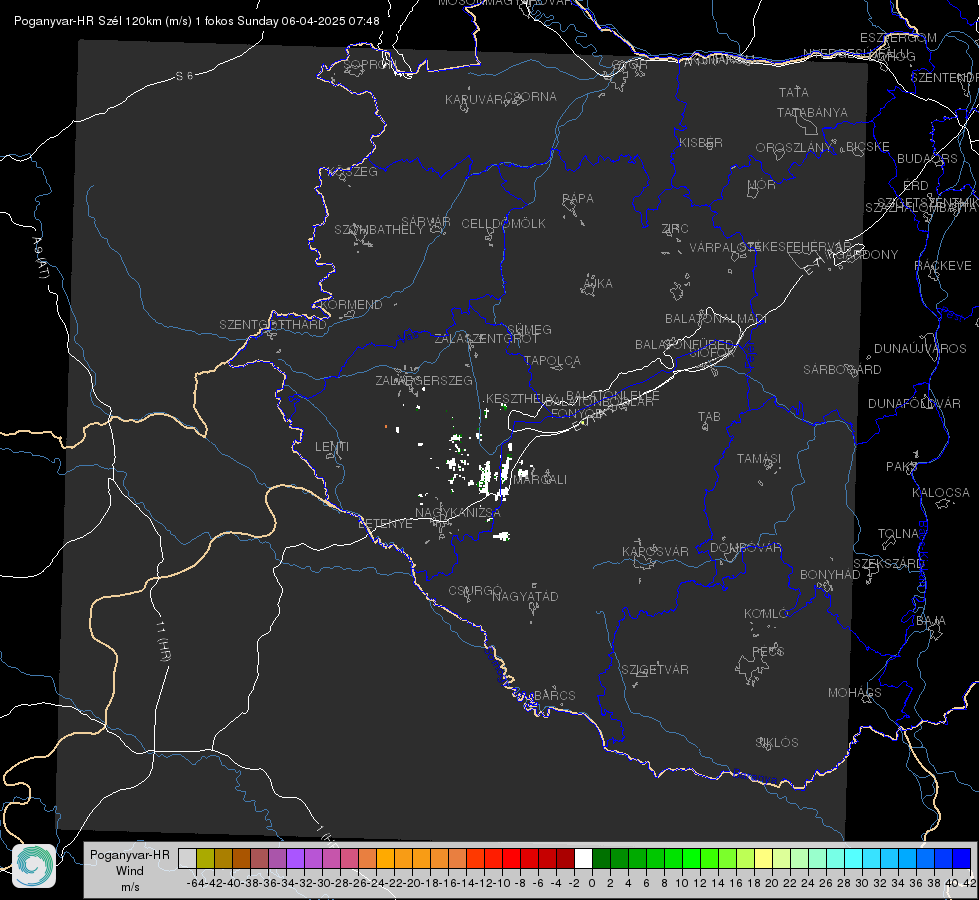The height and width of the screenshot is (900, 979).
Task: Choose the dark green swatch between 0 and 2
Action: click(601, 858)
